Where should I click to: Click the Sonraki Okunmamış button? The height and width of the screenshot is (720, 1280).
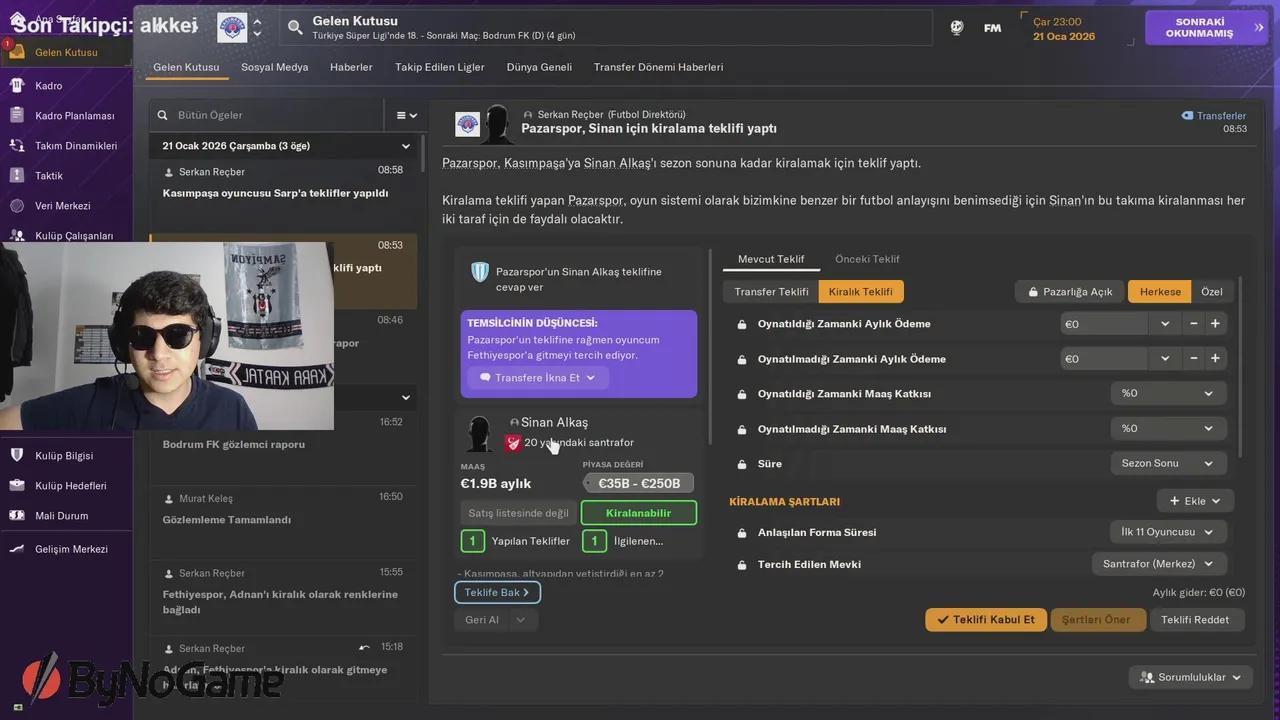[1206, 28]
